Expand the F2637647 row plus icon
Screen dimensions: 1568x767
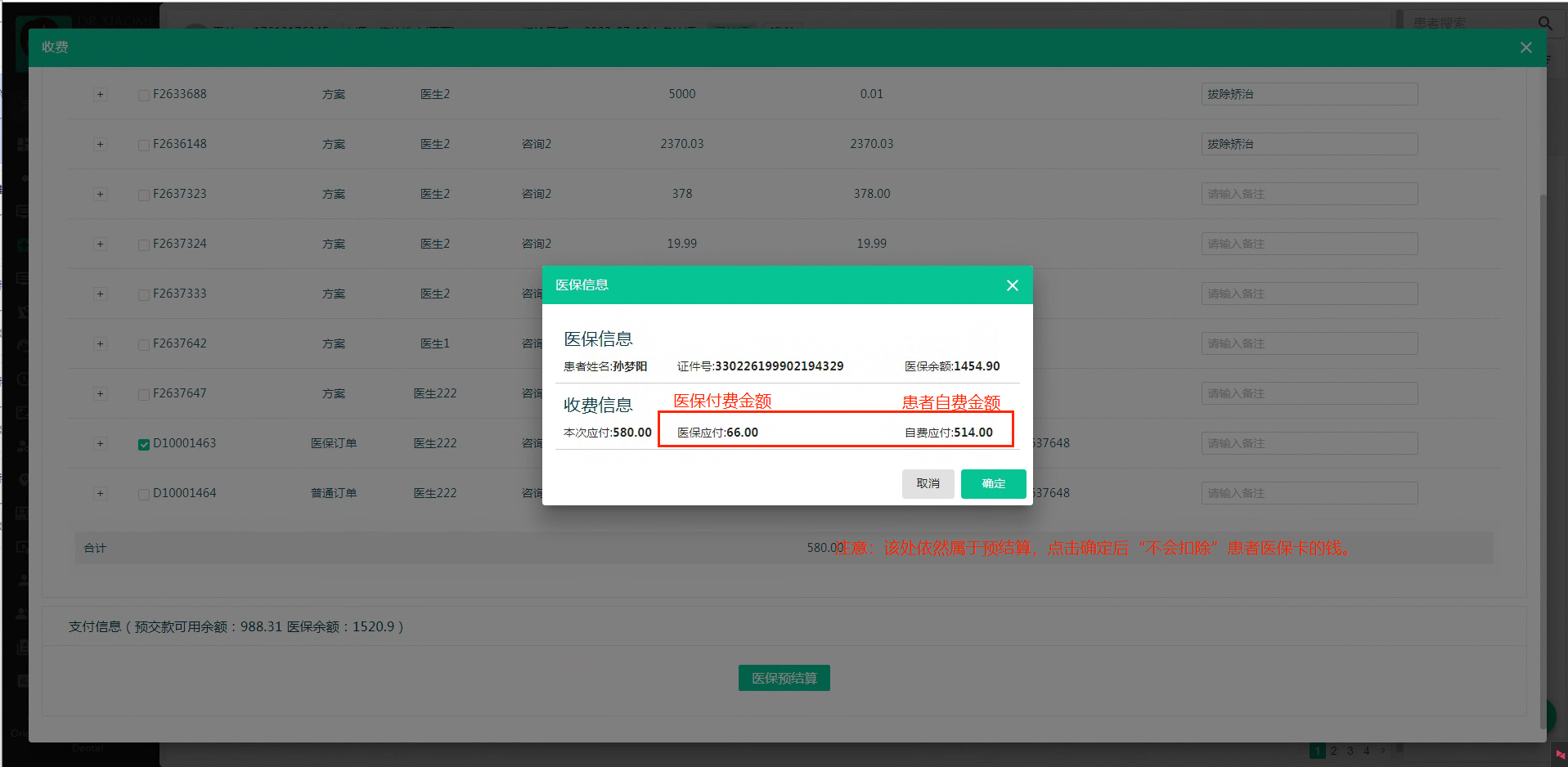100,394
